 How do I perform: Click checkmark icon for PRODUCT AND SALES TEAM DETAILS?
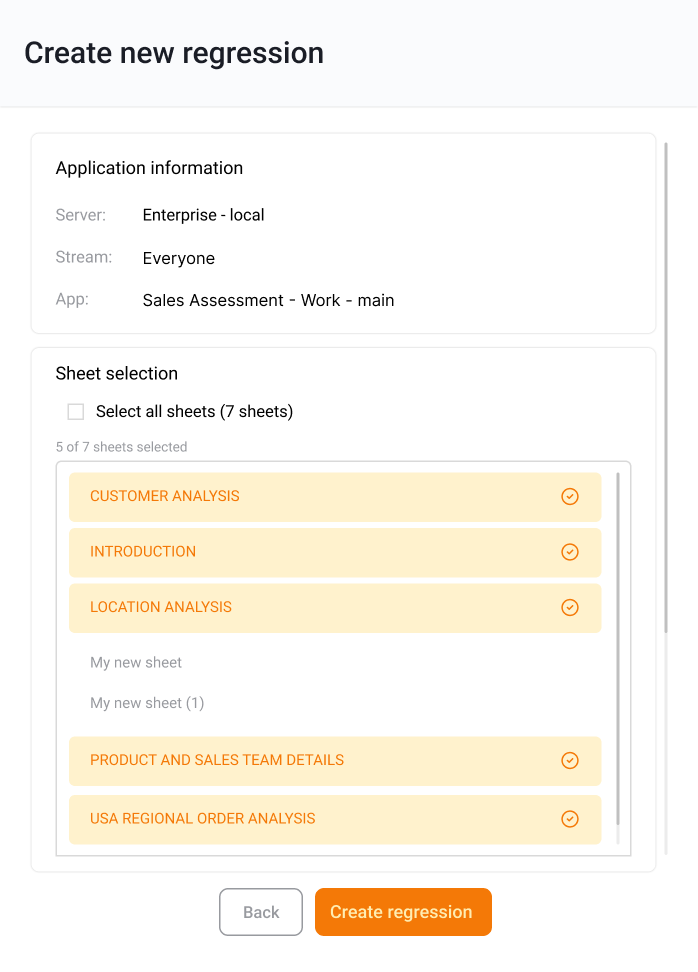point(570,761)
